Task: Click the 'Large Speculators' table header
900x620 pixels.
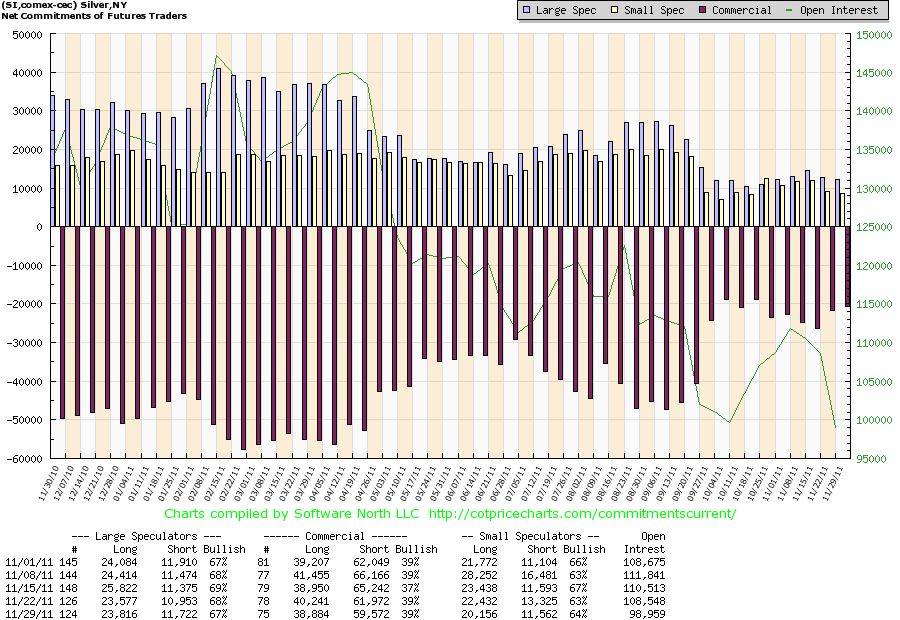Action: [146, 536]
